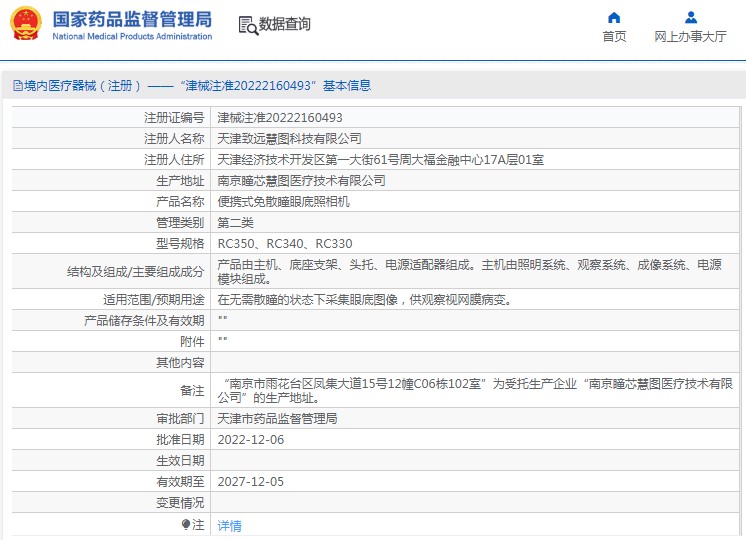
Task: Click the 其他内容 row label
Action: click(180, 363)
